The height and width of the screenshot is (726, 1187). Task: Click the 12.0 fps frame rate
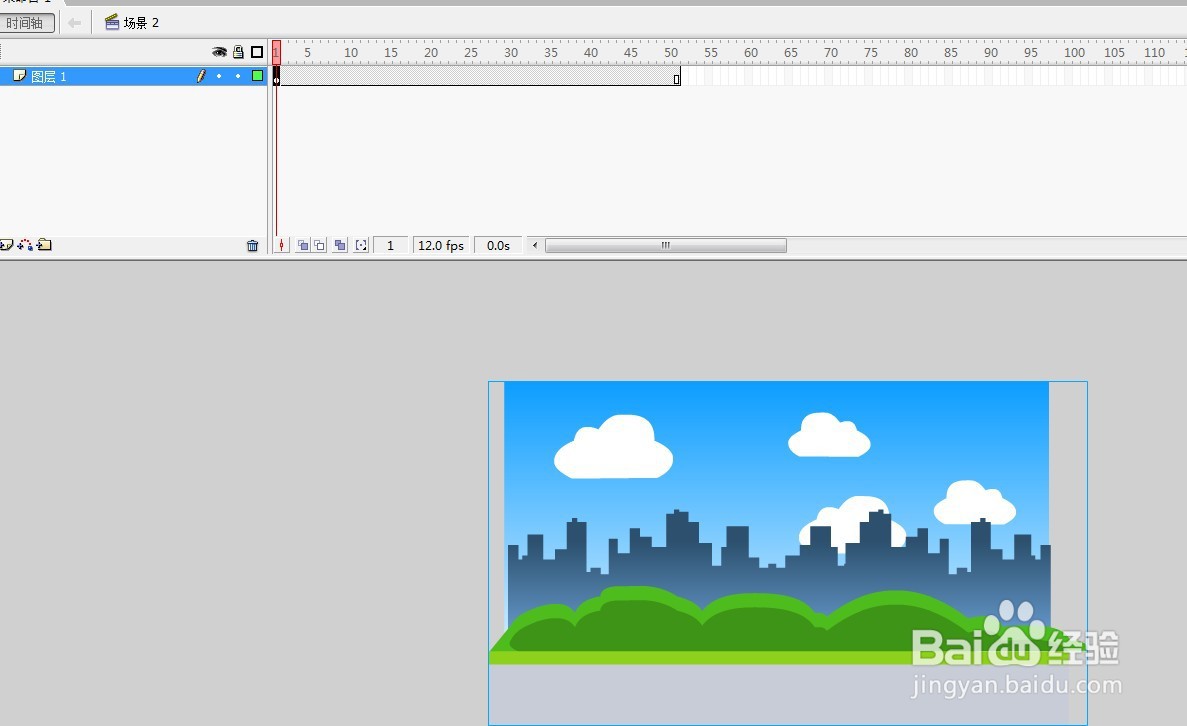[x=441, y=245]
